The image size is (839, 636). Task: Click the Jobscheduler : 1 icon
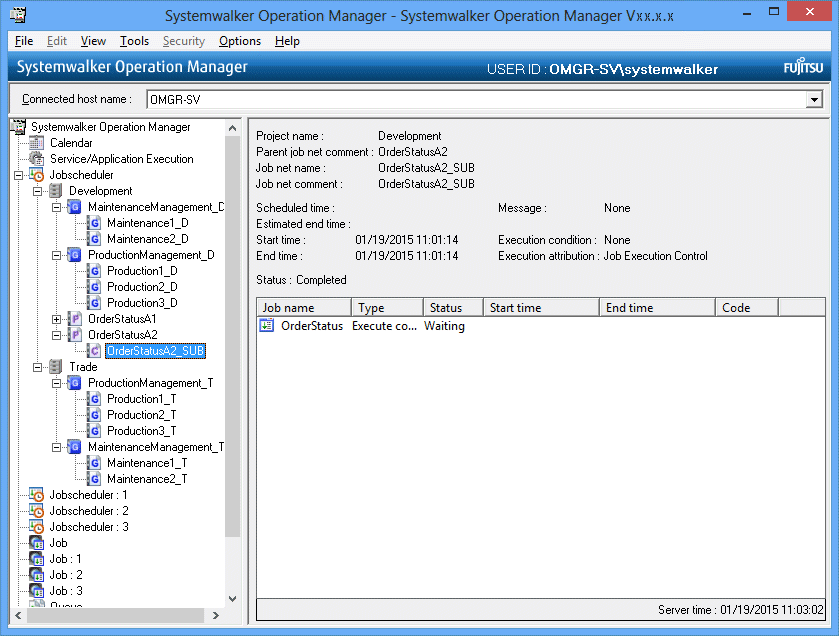tap(37, 495)
